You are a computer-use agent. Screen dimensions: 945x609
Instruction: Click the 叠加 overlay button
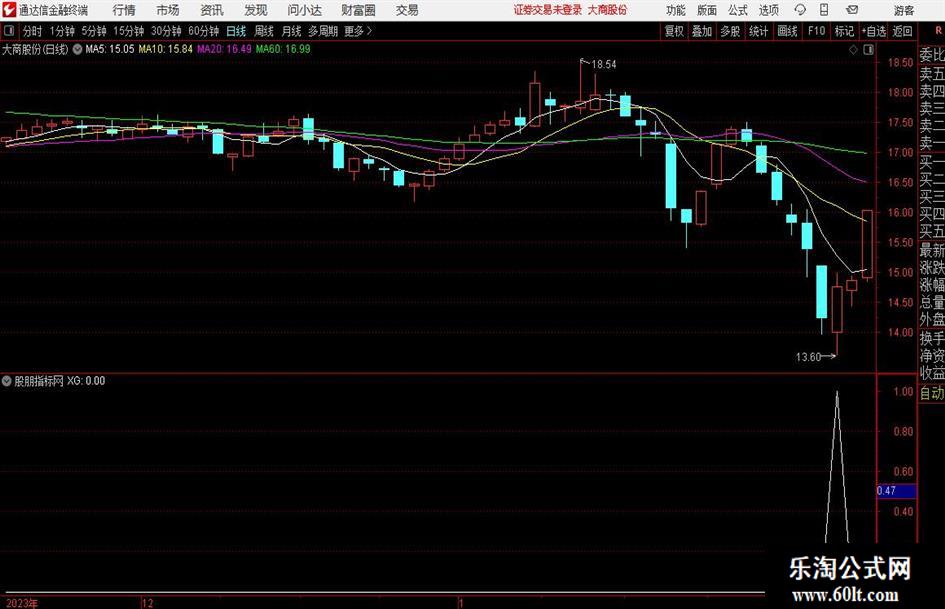(702, 31)
